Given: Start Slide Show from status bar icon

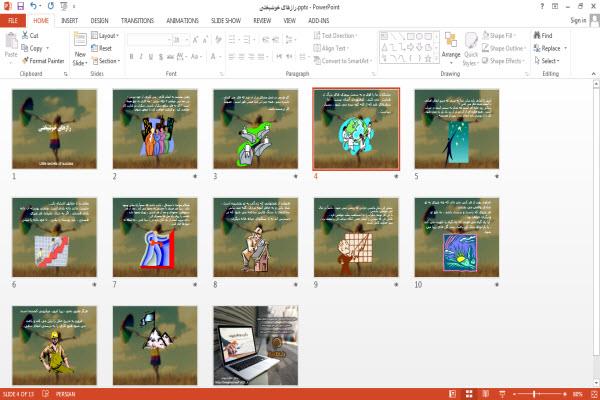Looking at the screenshot, I should pyautogui.click(x=502, y=394).
